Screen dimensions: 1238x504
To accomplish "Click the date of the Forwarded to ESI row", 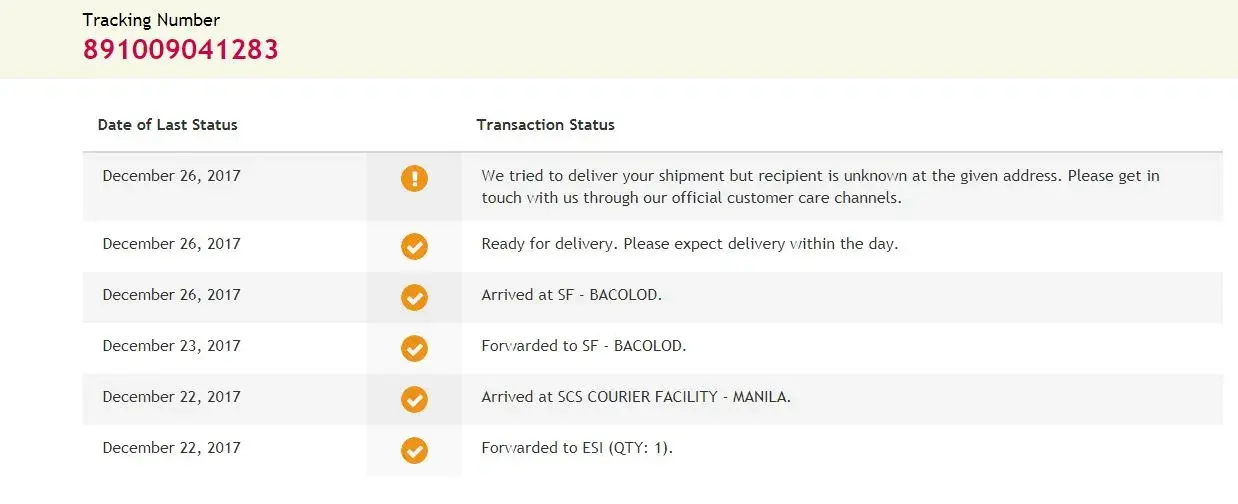I will (x=171, y=448).
